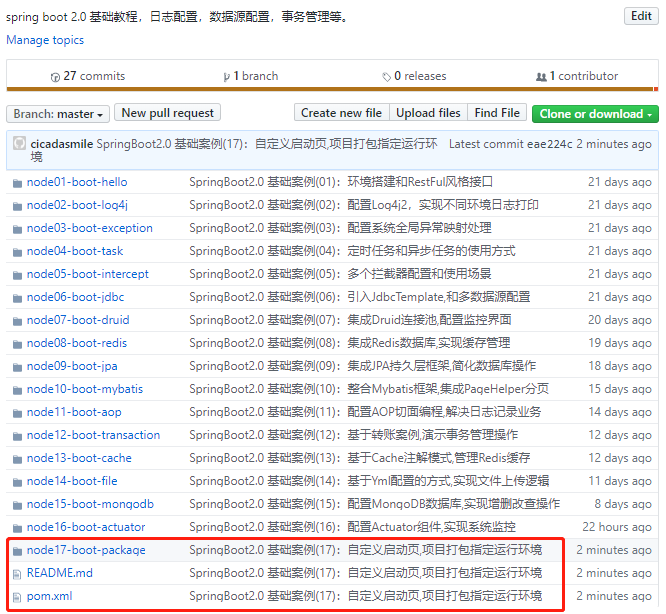Viewport: 666px width, 614px height.
Task: Click Find File button
Action: [x=497, y=113]
